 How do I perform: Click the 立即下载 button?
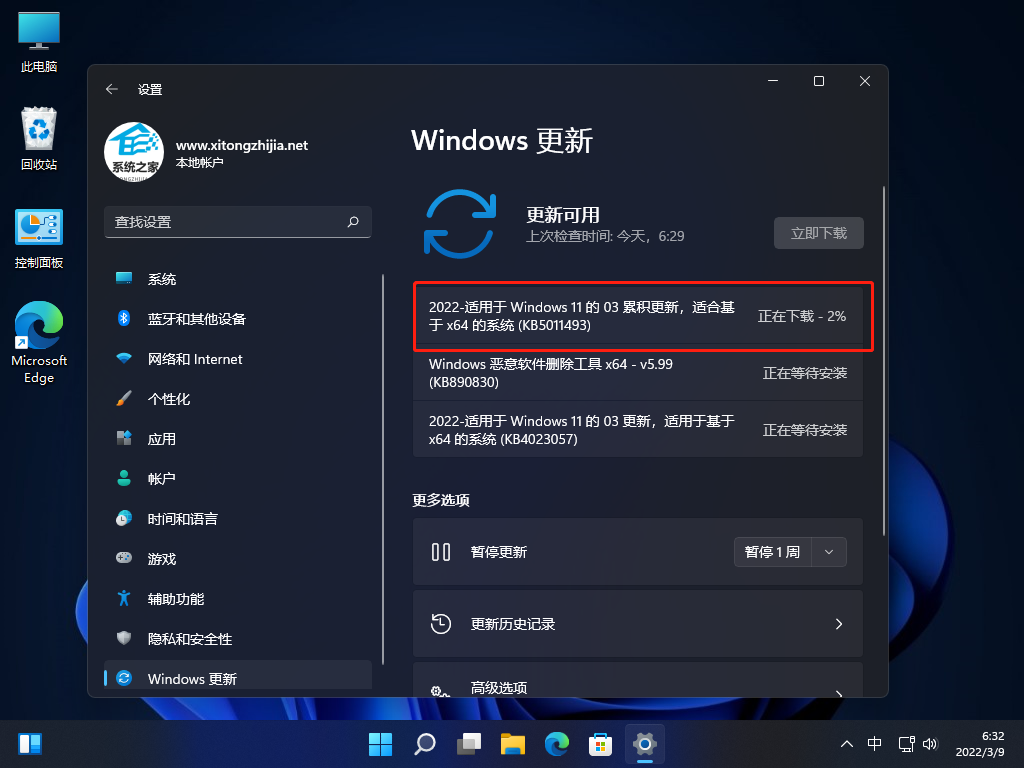(818, 232)
